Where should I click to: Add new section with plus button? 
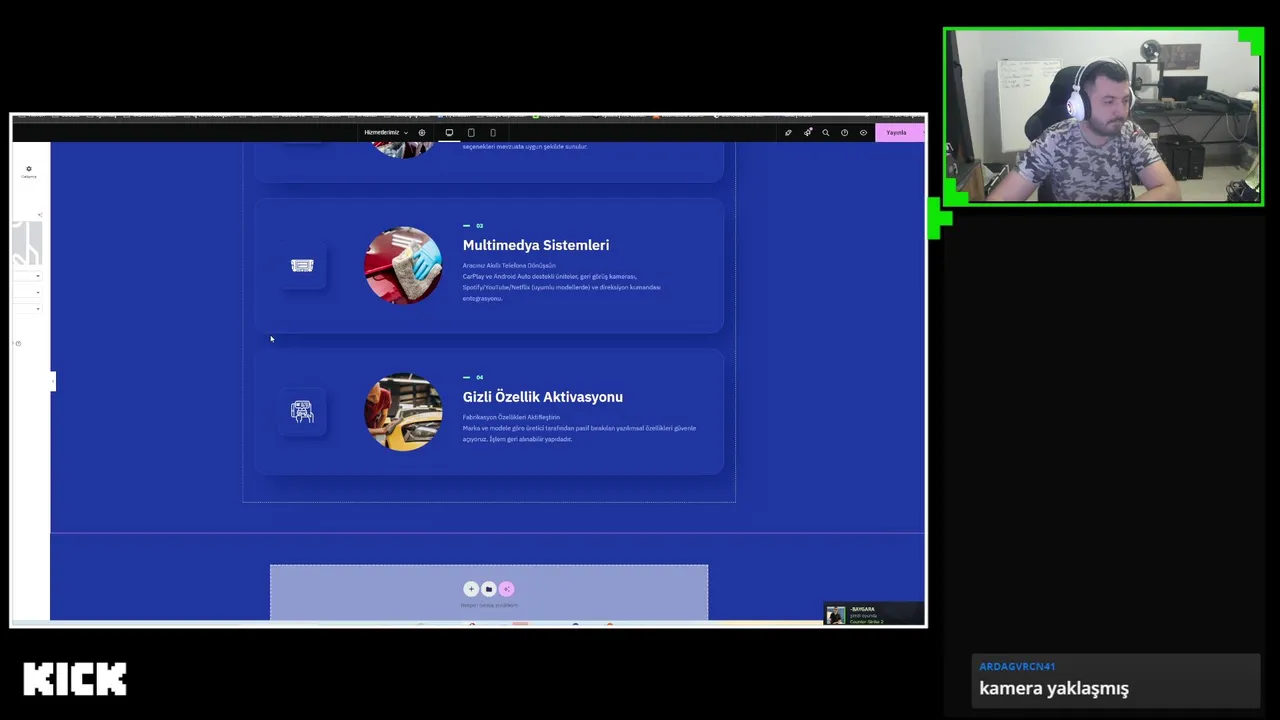(x=471, y=589)
